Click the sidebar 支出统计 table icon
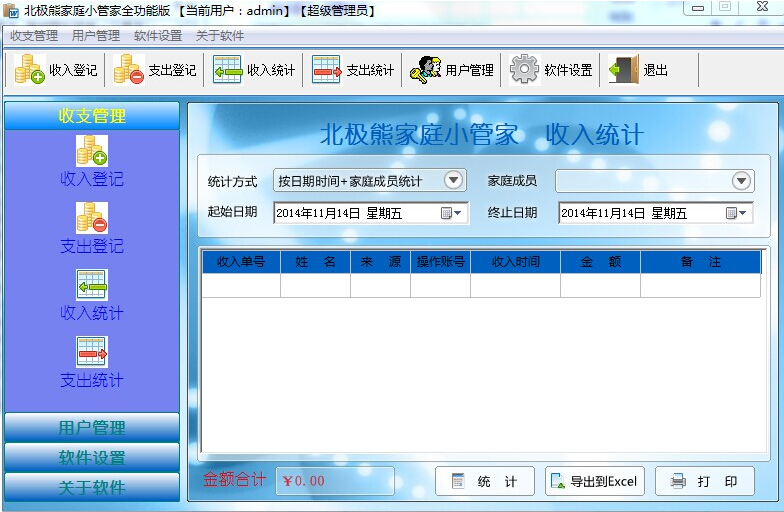Screen dimensions: 784x512 pos(92,352)
